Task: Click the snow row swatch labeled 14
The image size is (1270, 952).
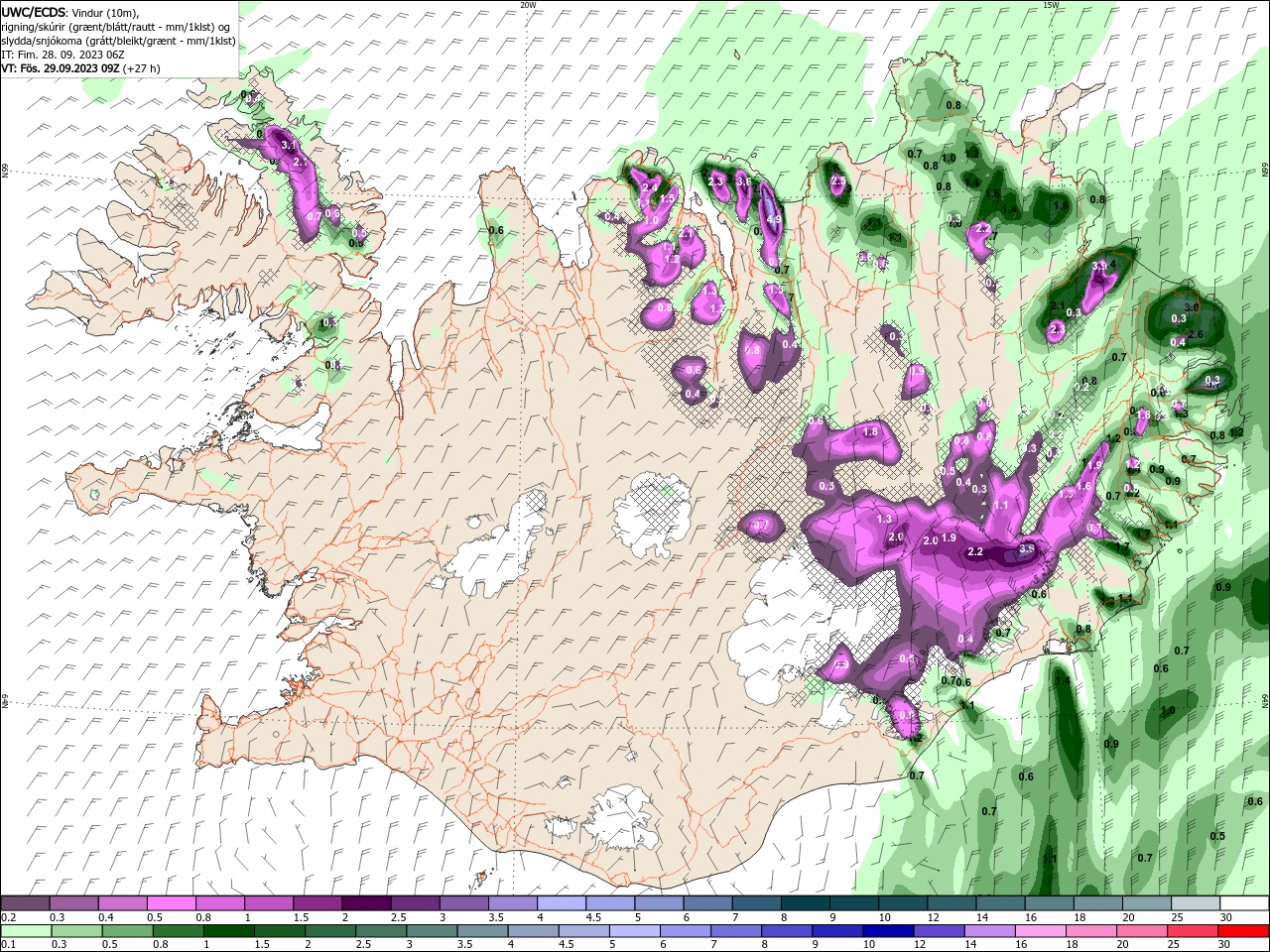Action: click(1001, 903)
